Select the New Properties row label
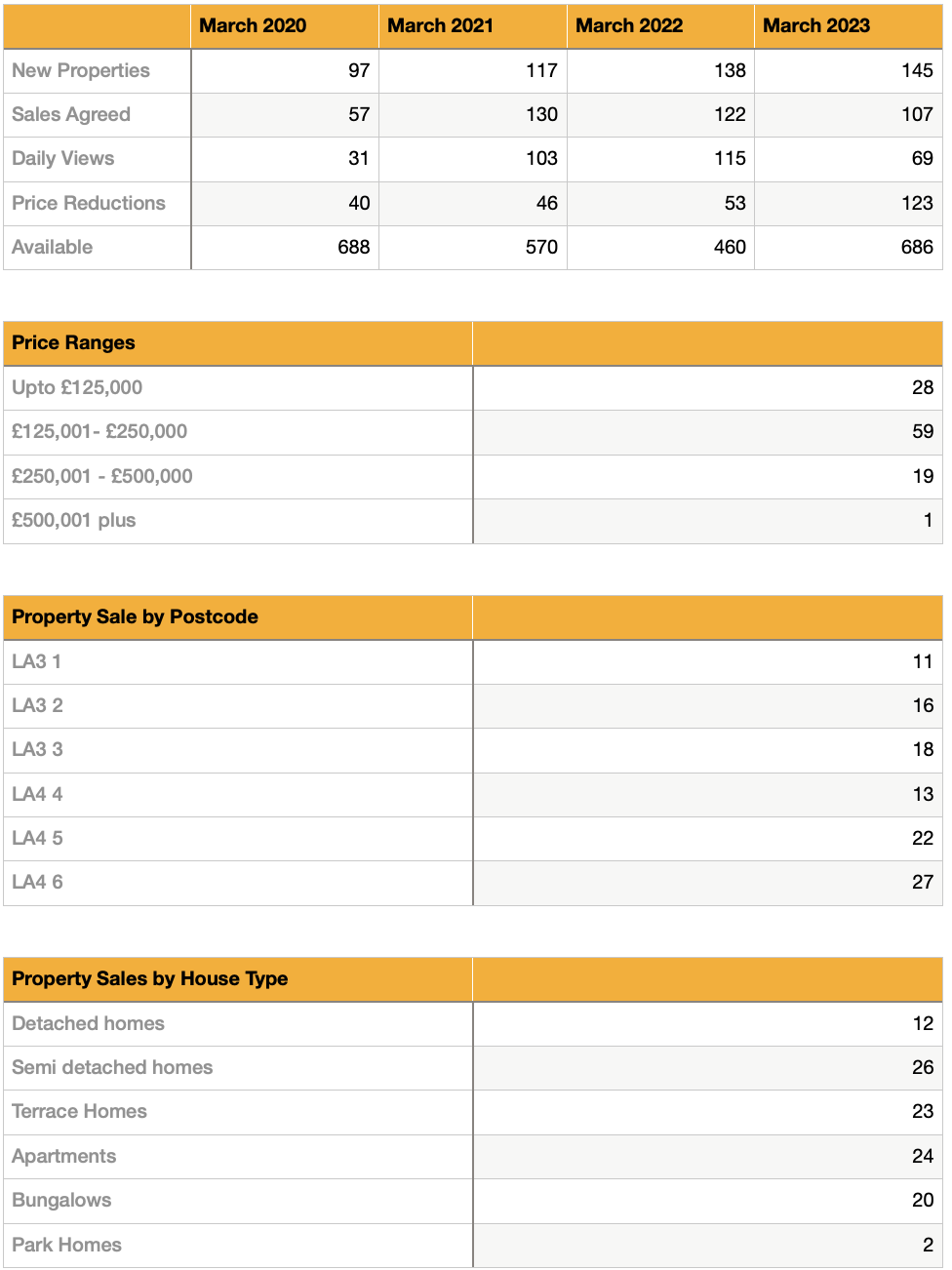 81,70
